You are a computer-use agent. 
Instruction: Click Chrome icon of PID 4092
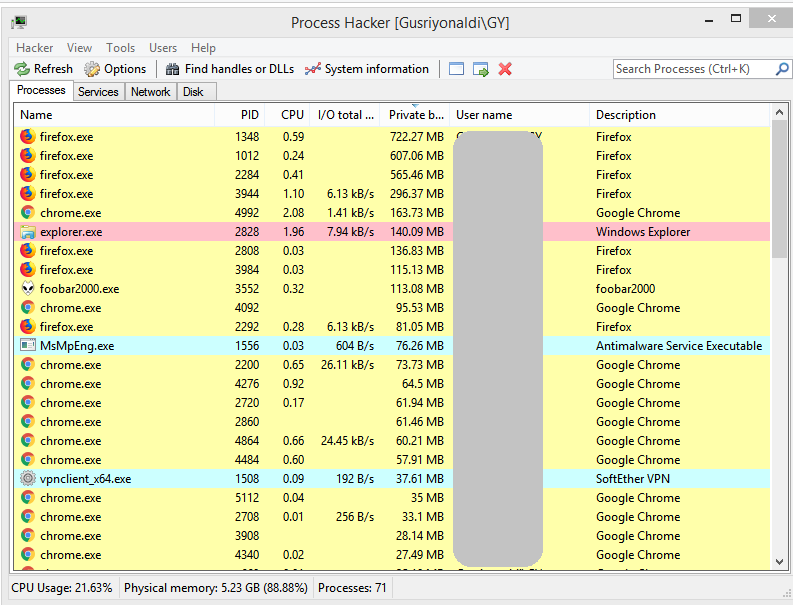[x=27, y=308]
